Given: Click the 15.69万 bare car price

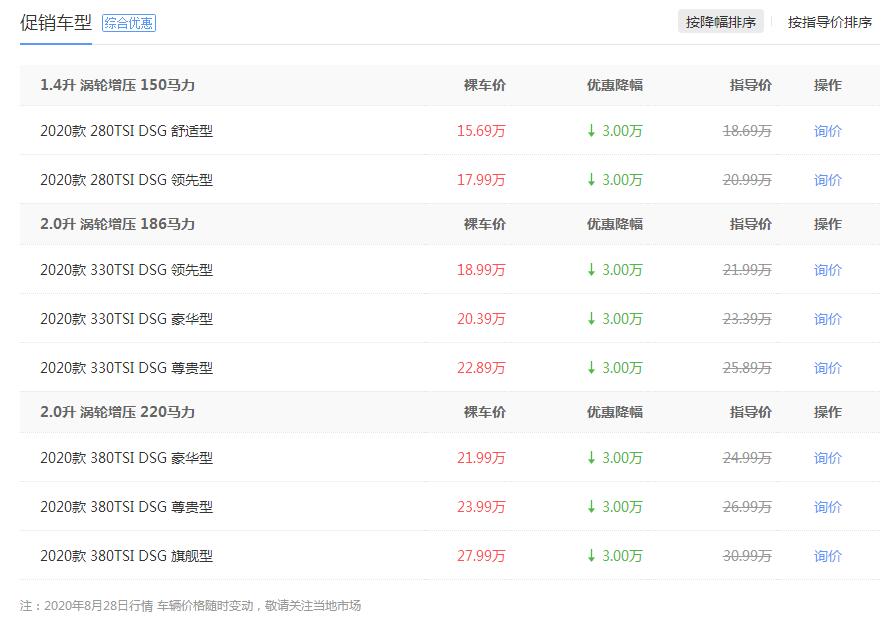Looking at the screenshot, I should [x=481, y=131].
